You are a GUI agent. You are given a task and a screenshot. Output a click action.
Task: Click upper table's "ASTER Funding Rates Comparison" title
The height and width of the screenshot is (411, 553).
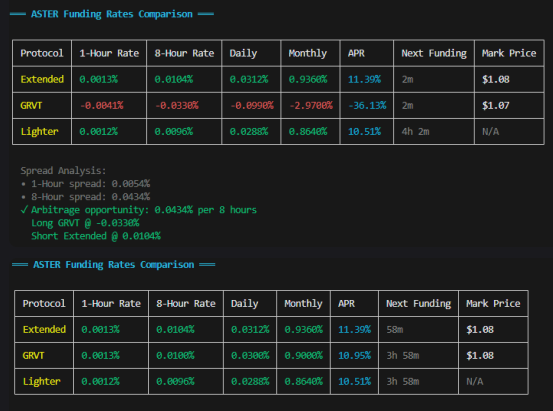point(112,14)
